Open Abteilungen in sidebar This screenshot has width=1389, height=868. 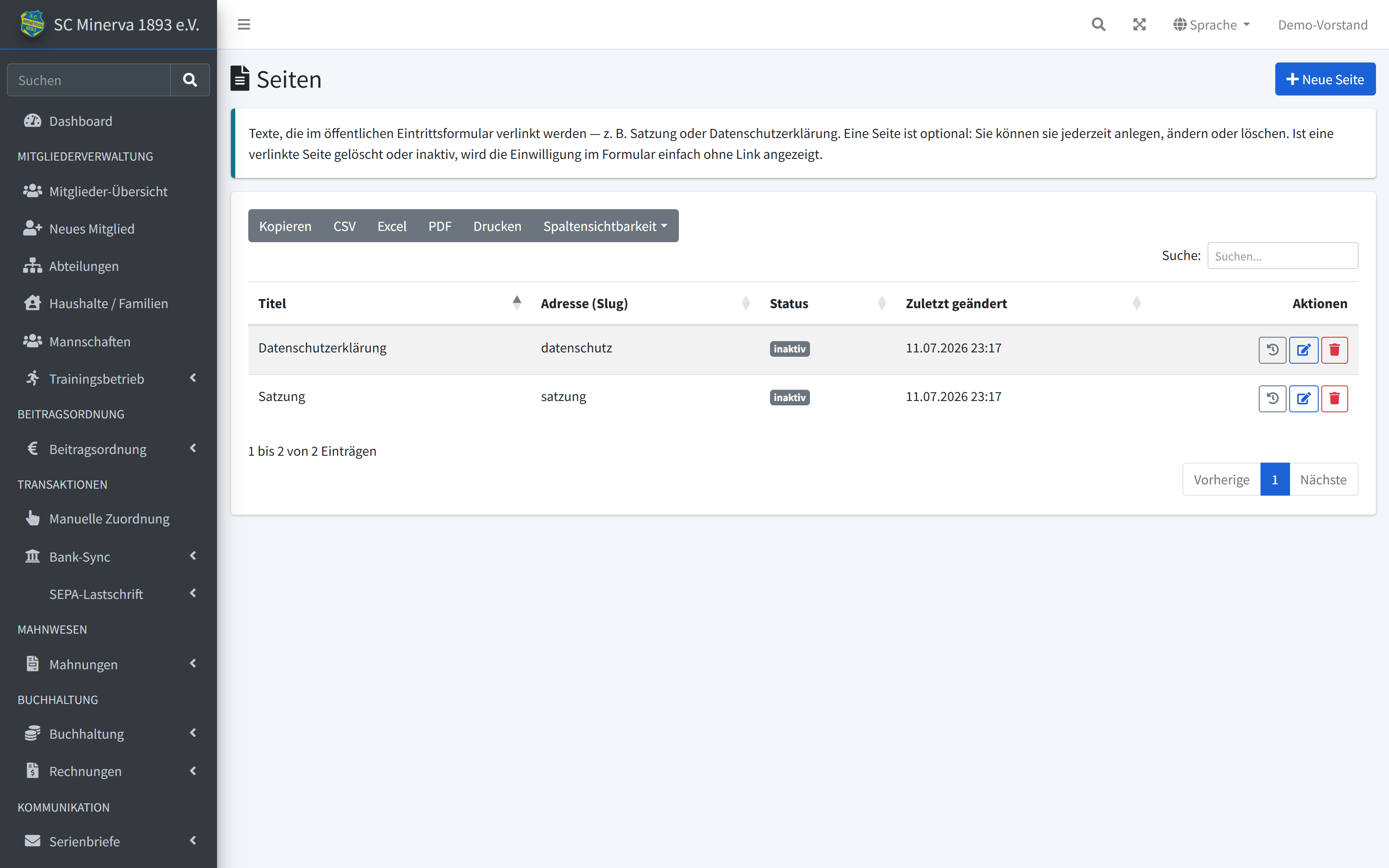(109, 266)
